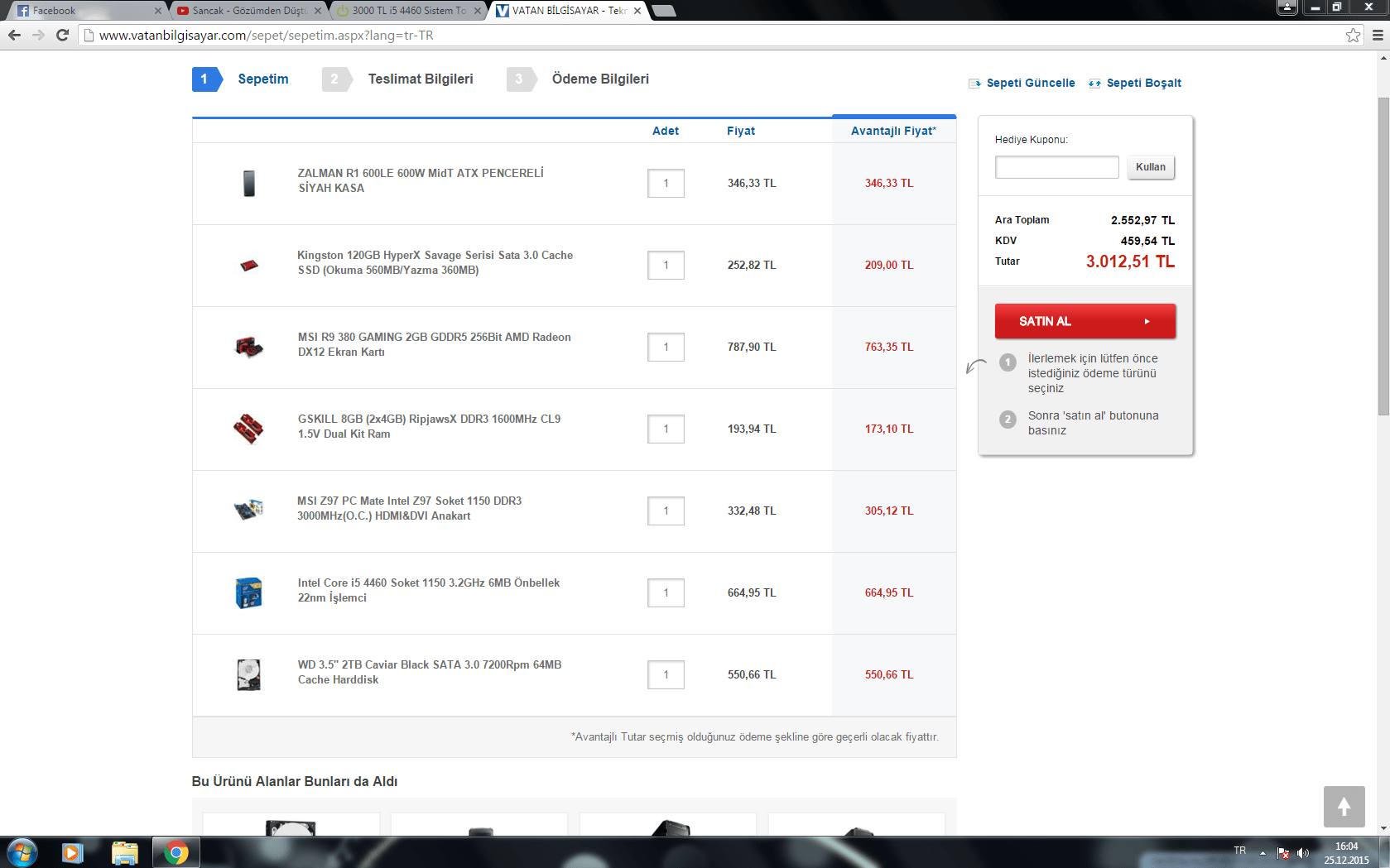
Task: Go to Ödeme Bilgileri step
Action: tap(578, 79)
